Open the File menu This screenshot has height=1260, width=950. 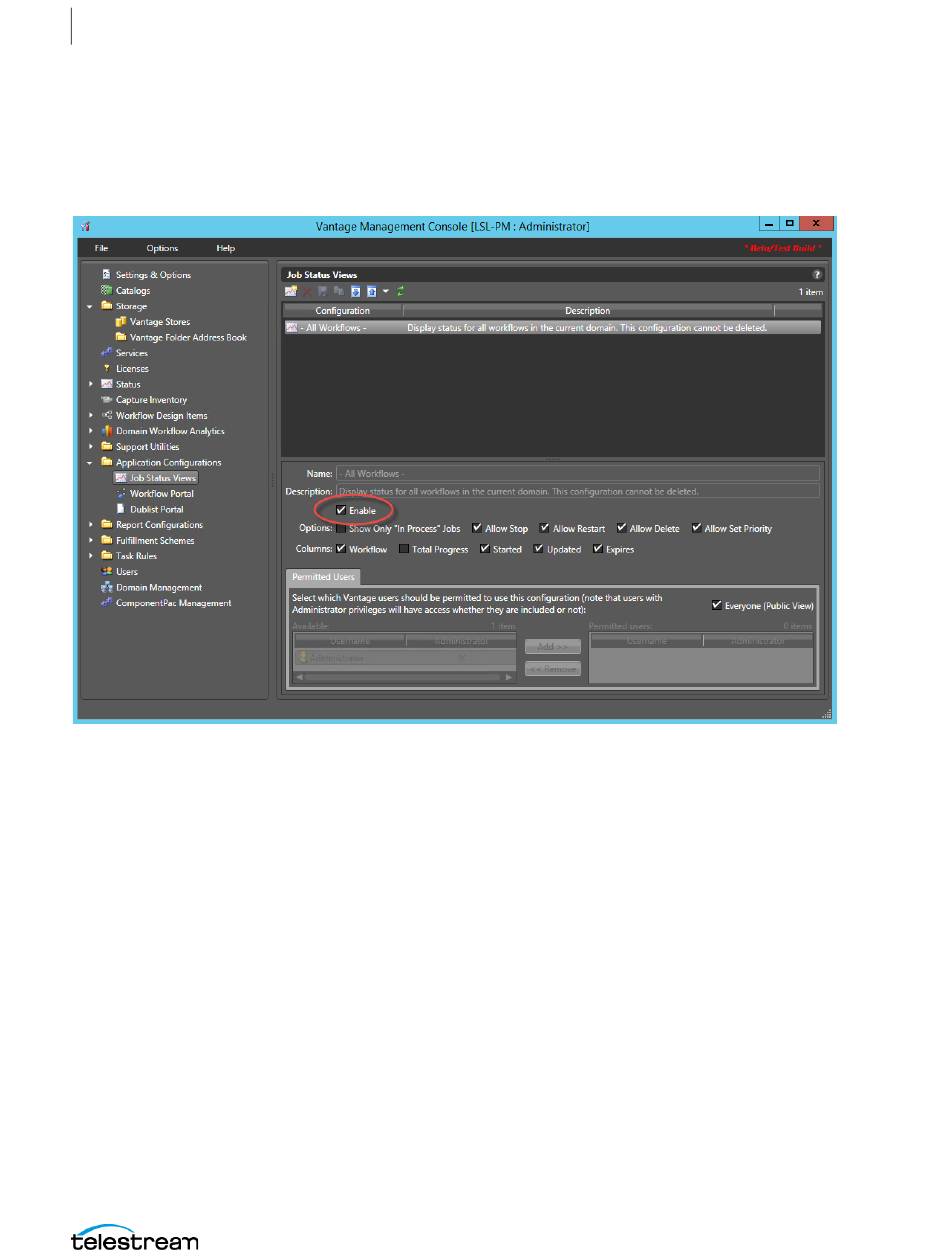(102, 248)
